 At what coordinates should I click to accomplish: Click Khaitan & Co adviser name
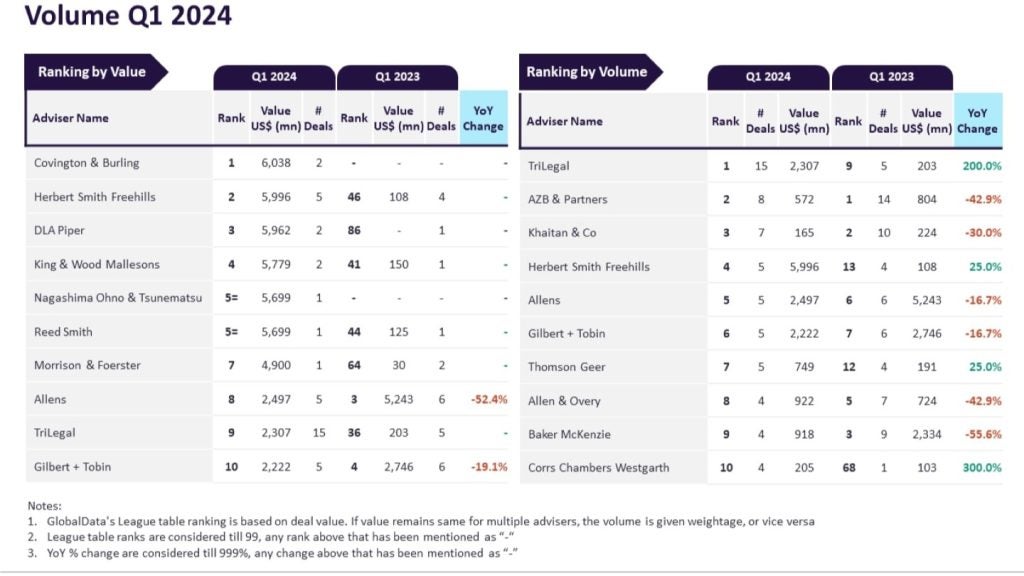click(x=562, y=232)
